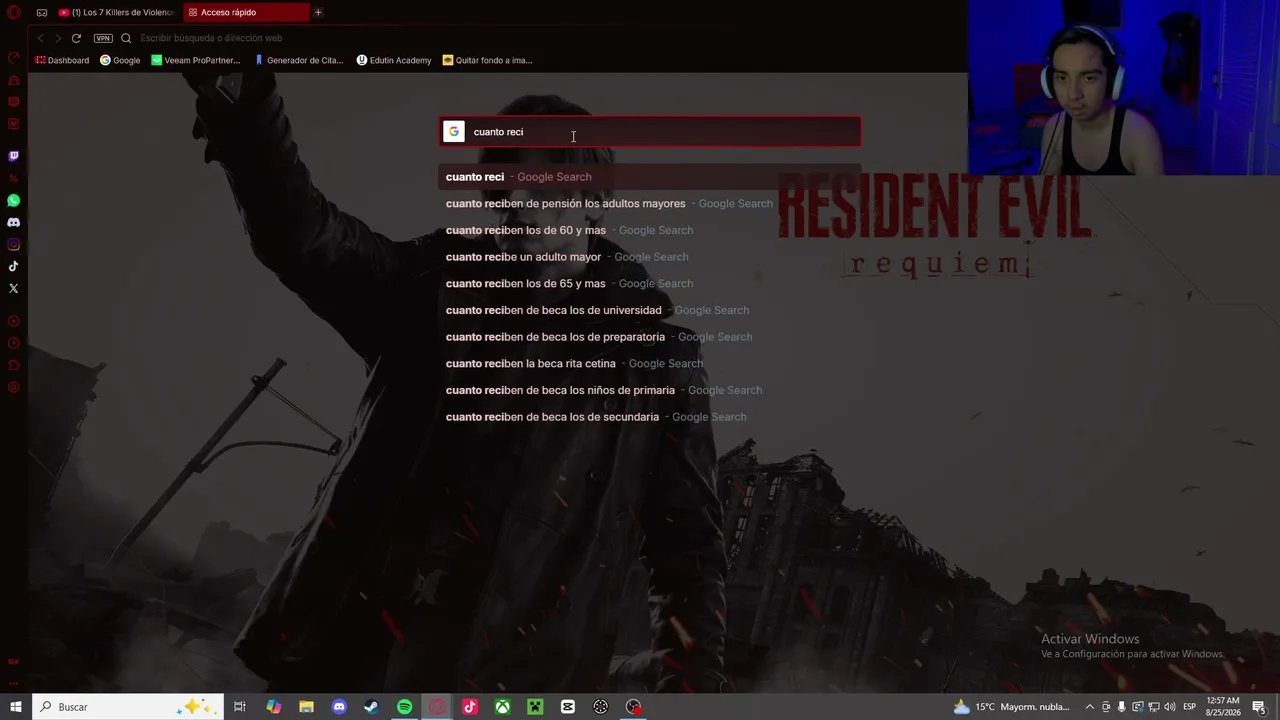
Task: Choose suggestion 'beca los niños de primaria'
Action: (650, 390)
